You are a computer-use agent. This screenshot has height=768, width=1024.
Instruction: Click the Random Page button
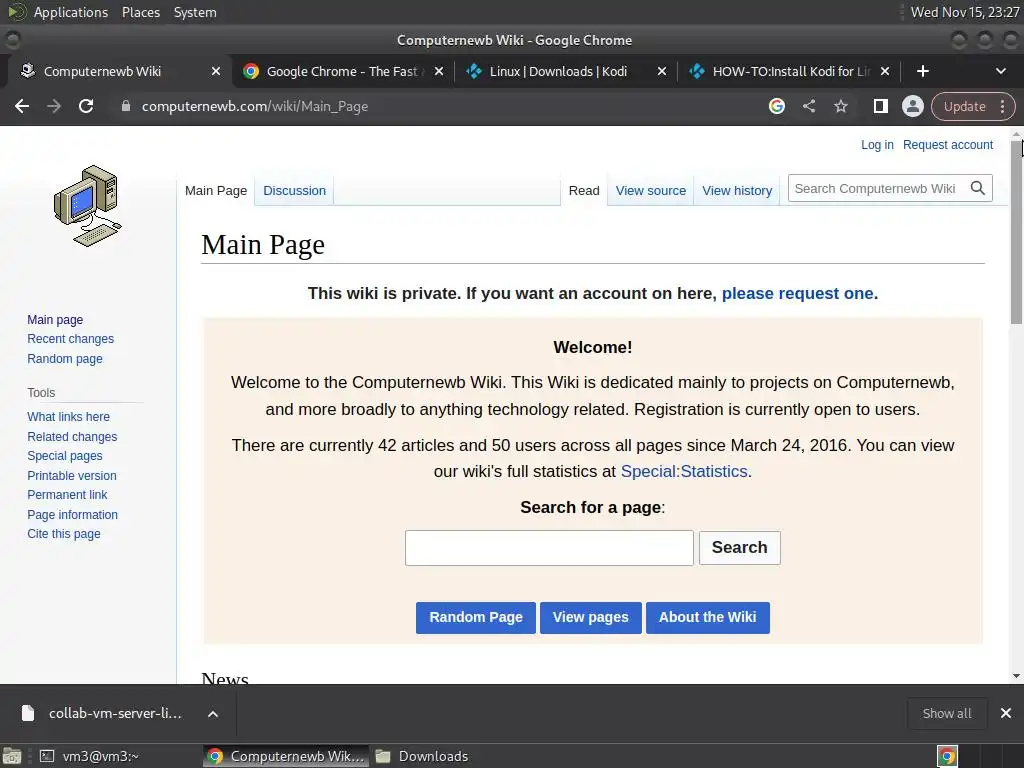pos(475,617)
